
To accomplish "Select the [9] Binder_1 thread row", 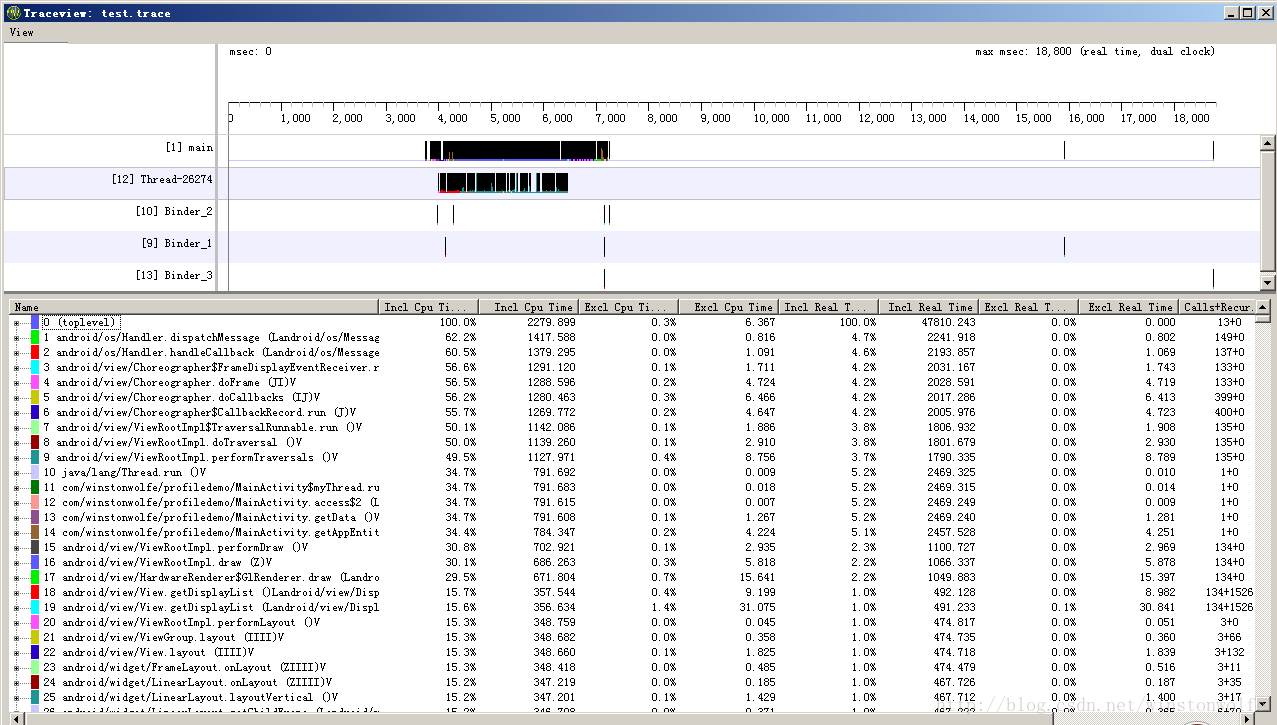I will [631, 246].
